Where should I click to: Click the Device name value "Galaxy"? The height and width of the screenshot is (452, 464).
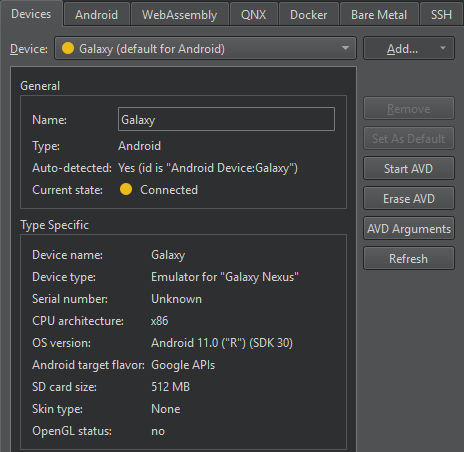[168, 255]
